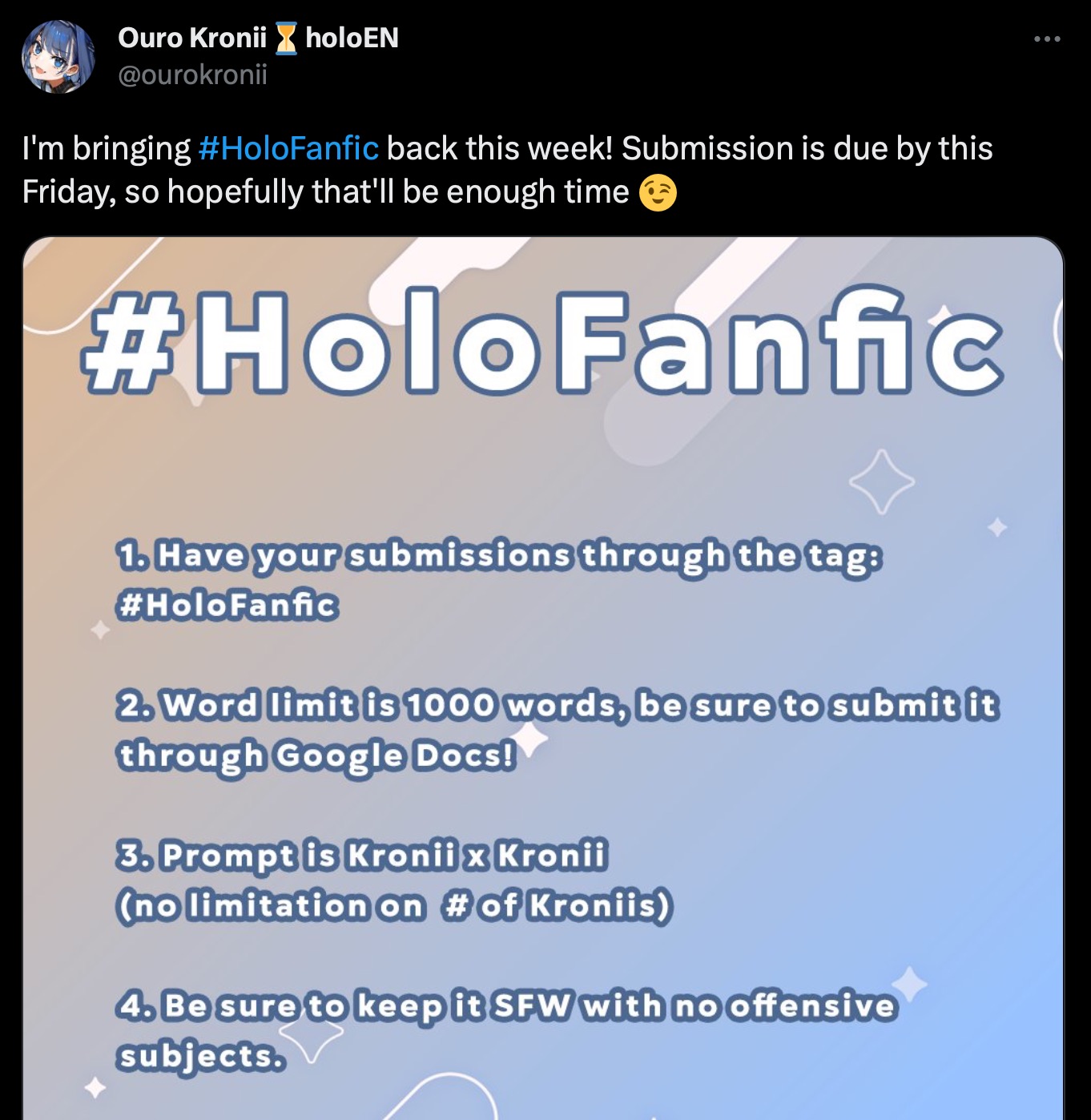Click the #HoloFanfic tag under rule 1

[x=227, y=605]
